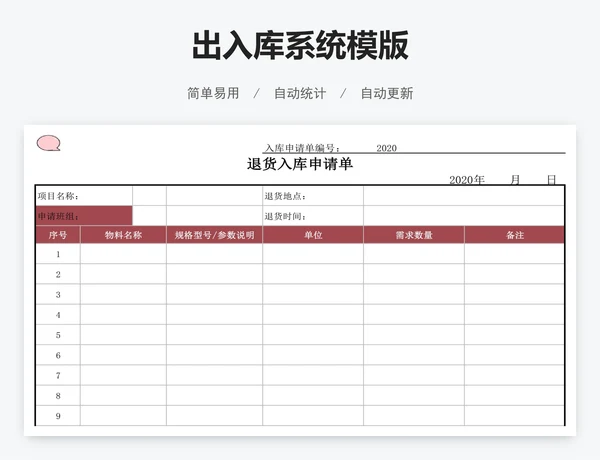Click the blank field after 退货时间

click(x=464, y=216)
